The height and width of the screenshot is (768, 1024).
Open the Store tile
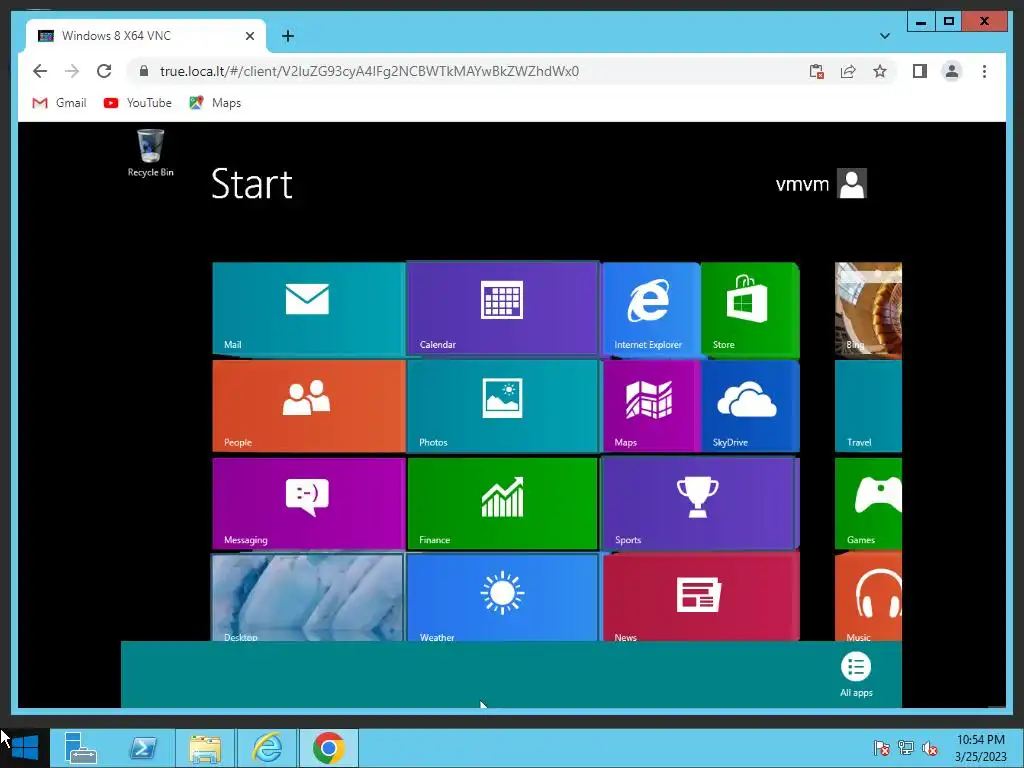point(750,309)
